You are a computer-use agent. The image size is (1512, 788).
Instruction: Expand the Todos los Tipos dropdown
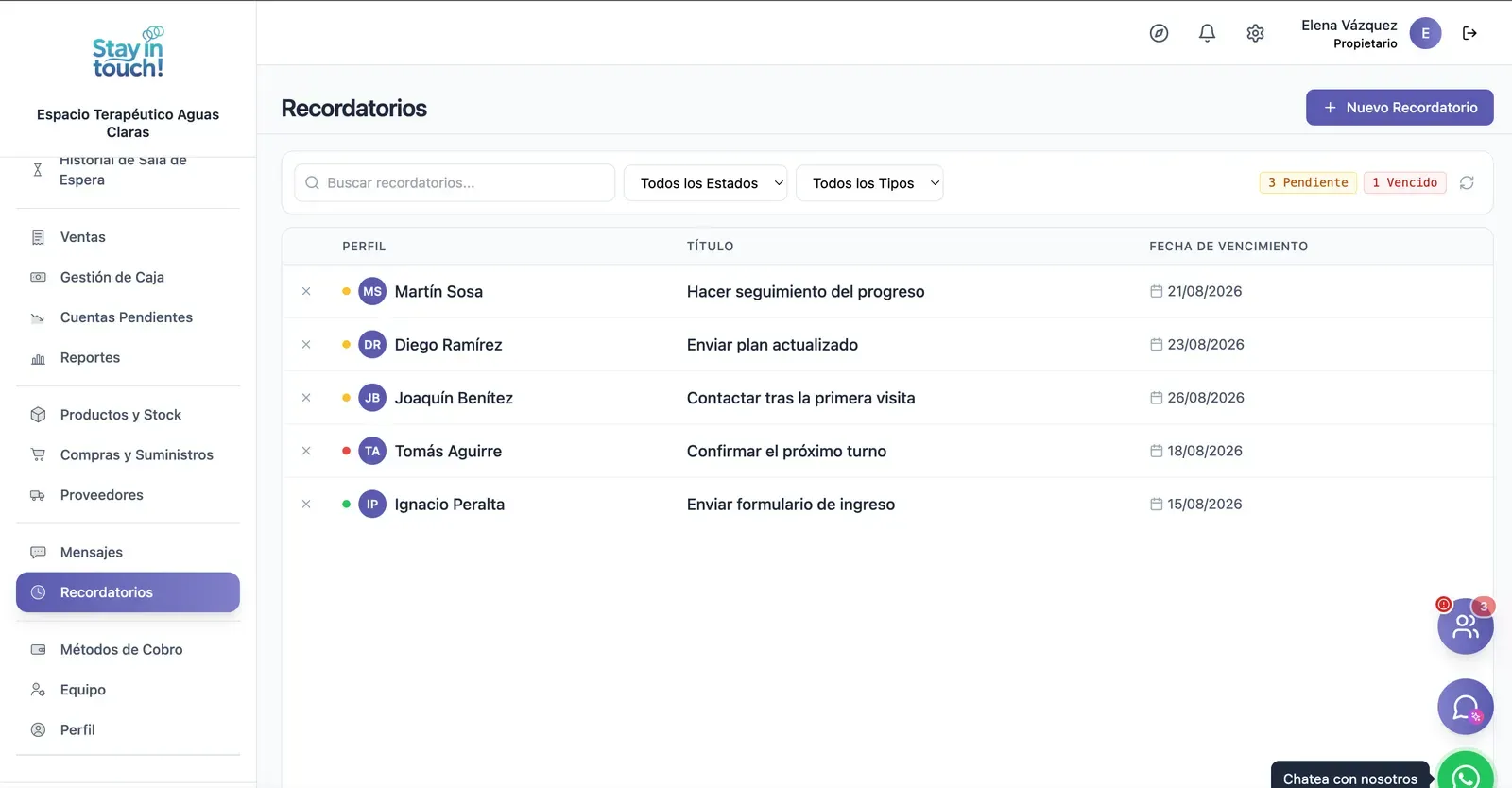tap(869, 183)
